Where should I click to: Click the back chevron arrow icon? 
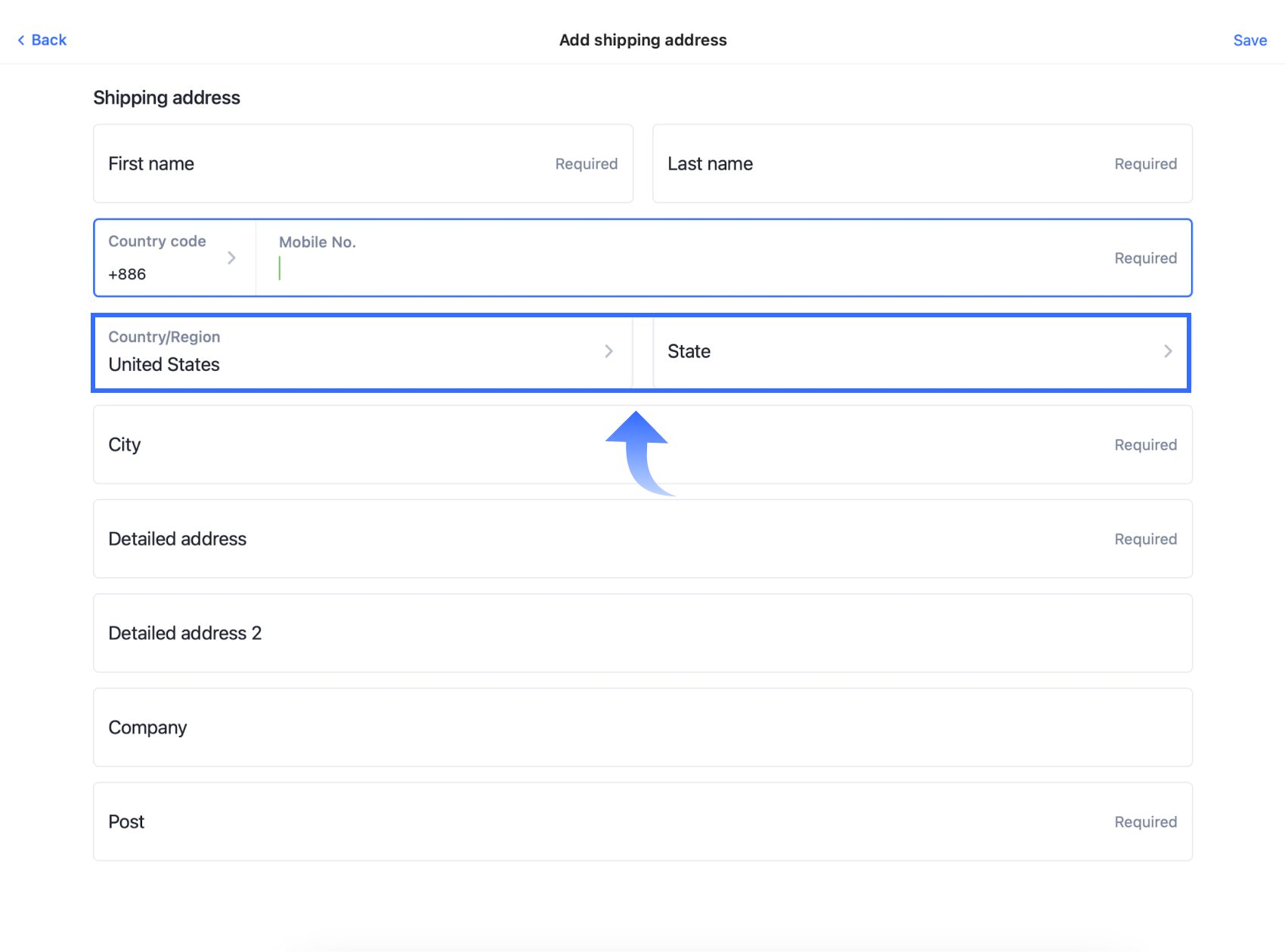click(x=21, y=40)
